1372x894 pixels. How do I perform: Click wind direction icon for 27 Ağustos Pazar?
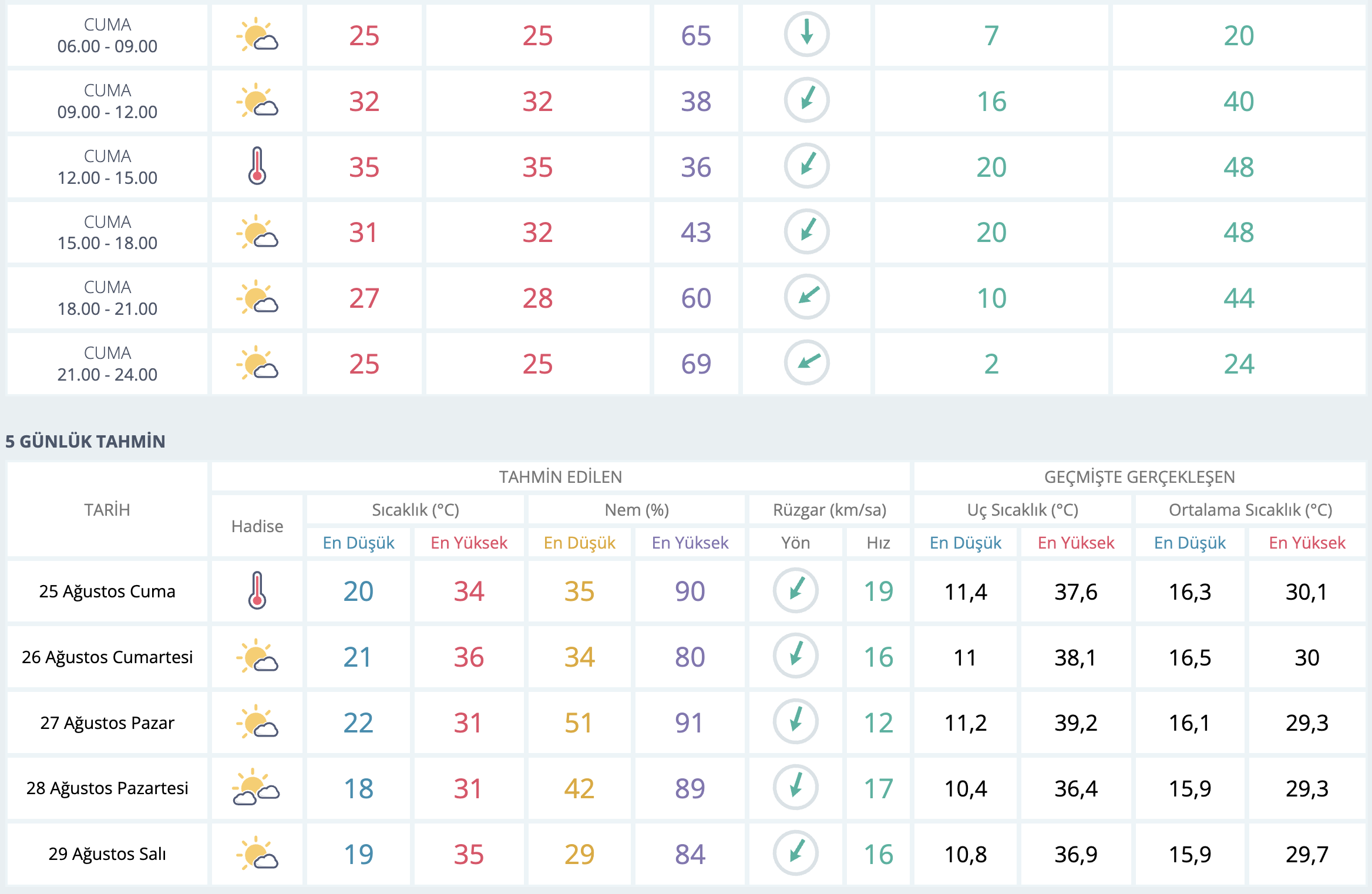pyautogui.click(x=795, y=722)
